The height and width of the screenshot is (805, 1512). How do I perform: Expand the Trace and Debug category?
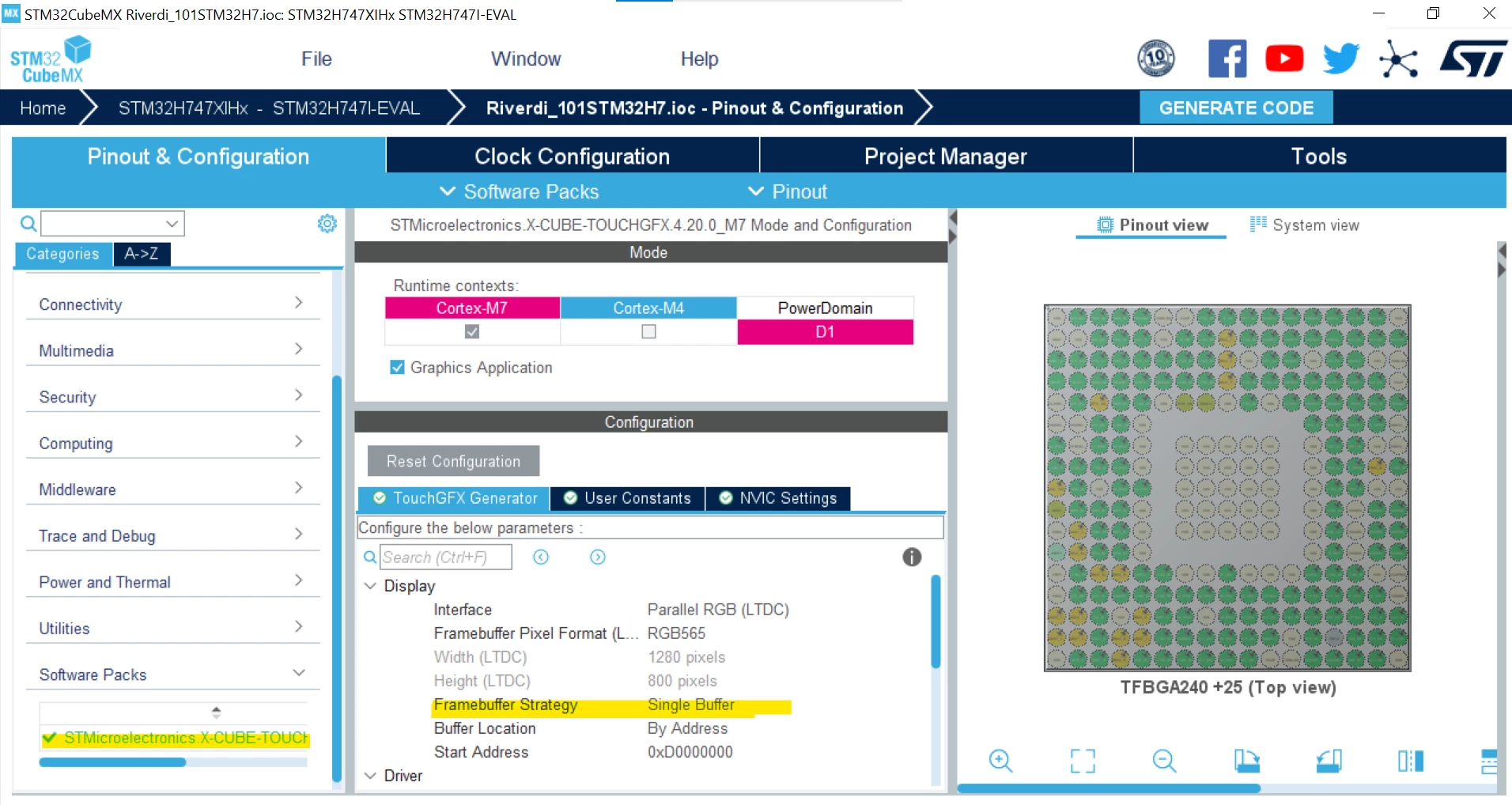click(173, 535)
